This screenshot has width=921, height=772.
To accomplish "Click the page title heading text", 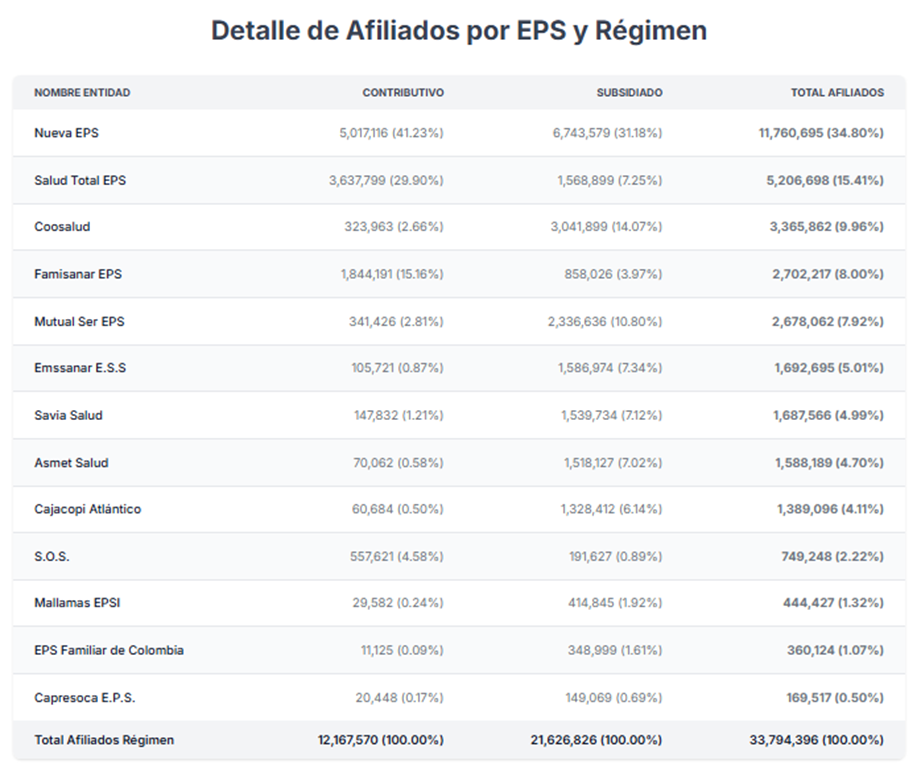I will coord(459,31).
